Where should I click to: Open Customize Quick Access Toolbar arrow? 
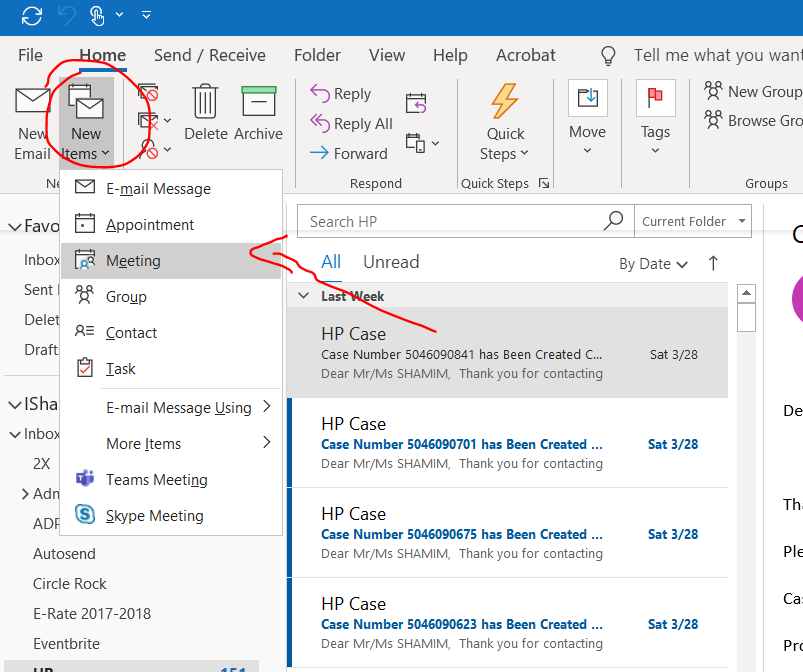(146, 15)
